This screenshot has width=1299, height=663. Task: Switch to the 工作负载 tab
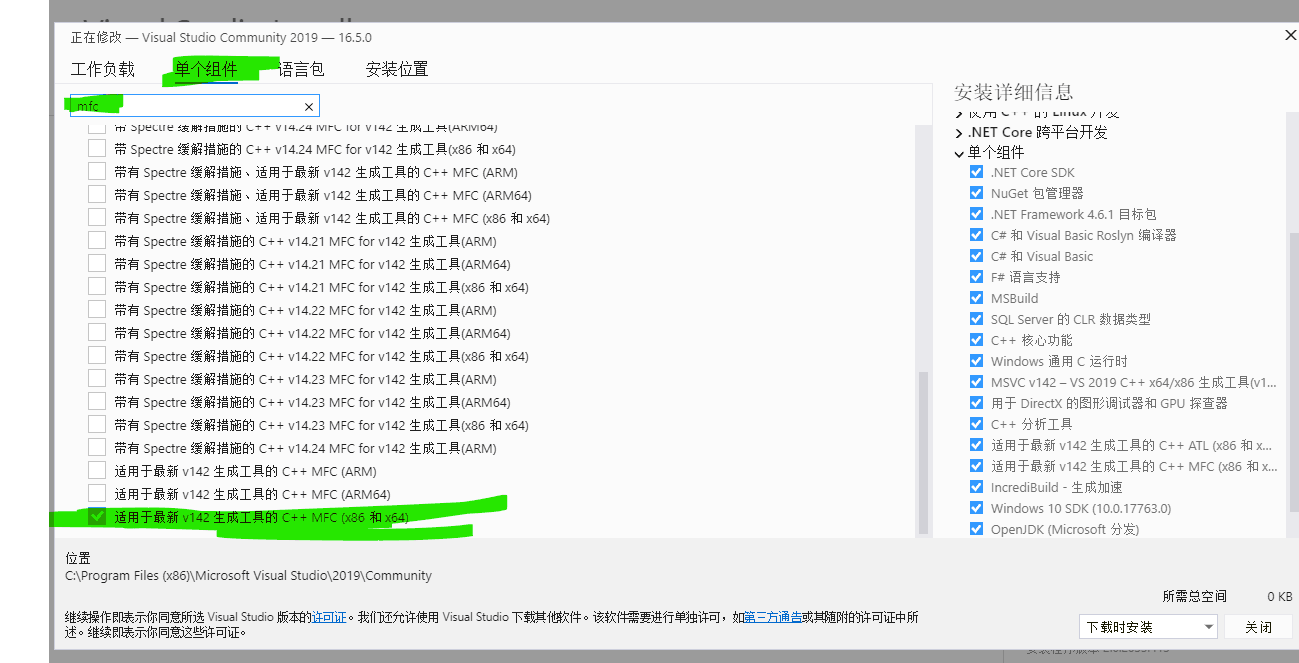pos(102,69)
